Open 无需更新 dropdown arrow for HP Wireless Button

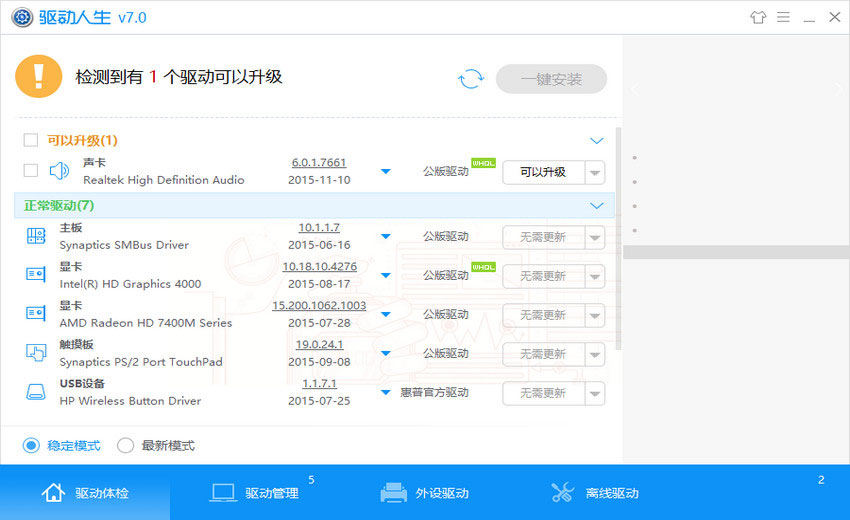click(x=595, y=394)
